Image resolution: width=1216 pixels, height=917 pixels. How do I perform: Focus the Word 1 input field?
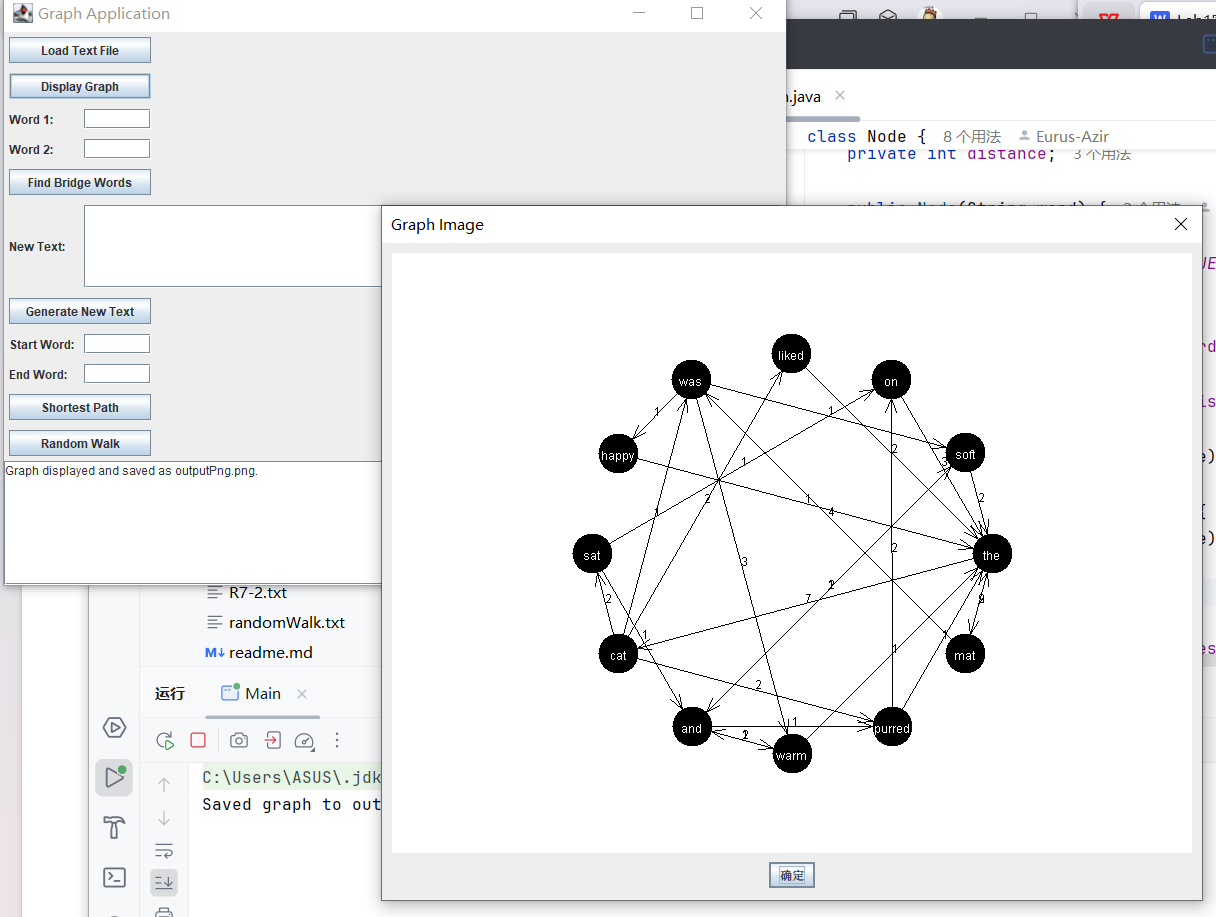pos(117,119)
